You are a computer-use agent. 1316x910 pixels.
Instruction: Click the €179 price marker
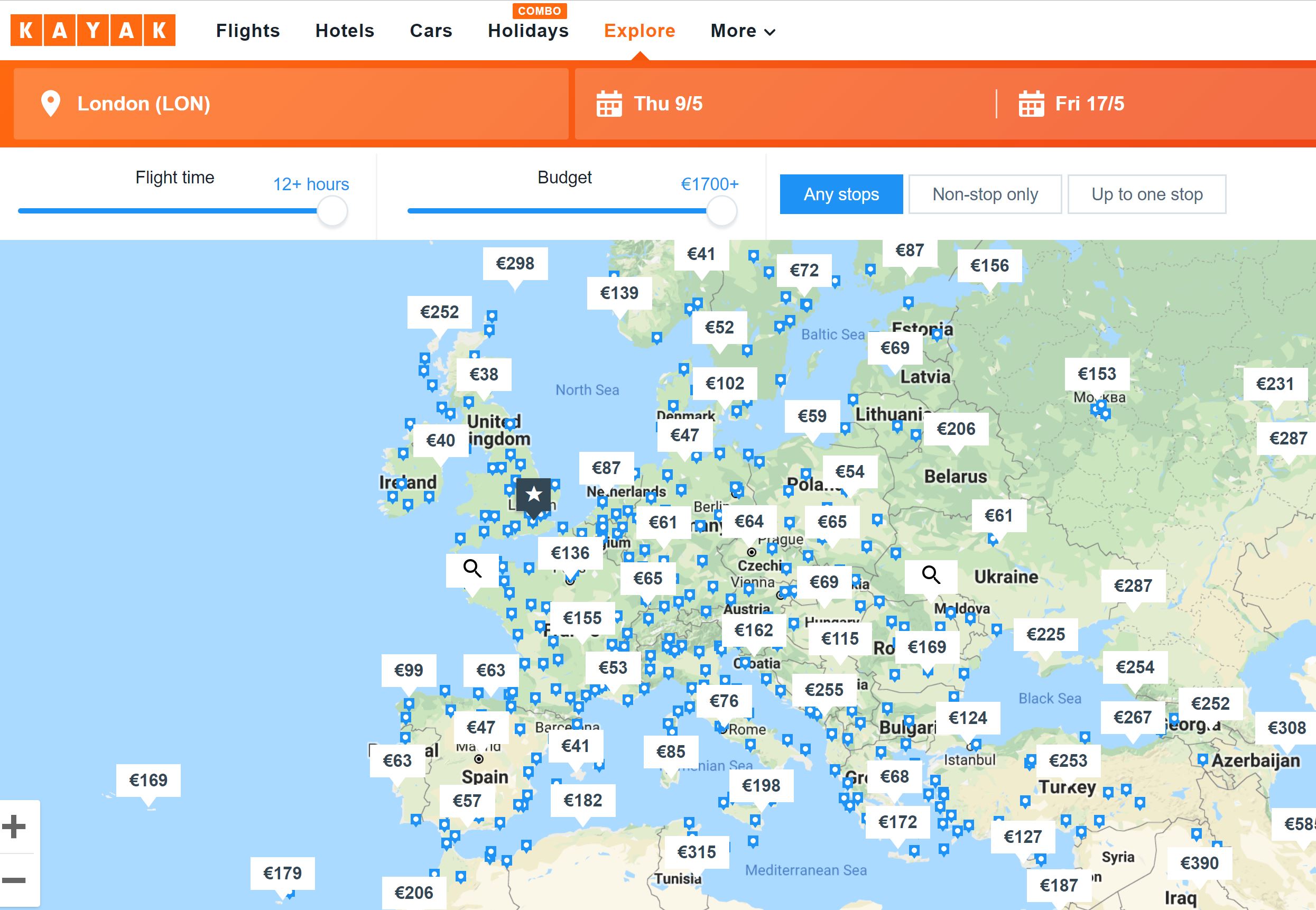tap(283, 873)
